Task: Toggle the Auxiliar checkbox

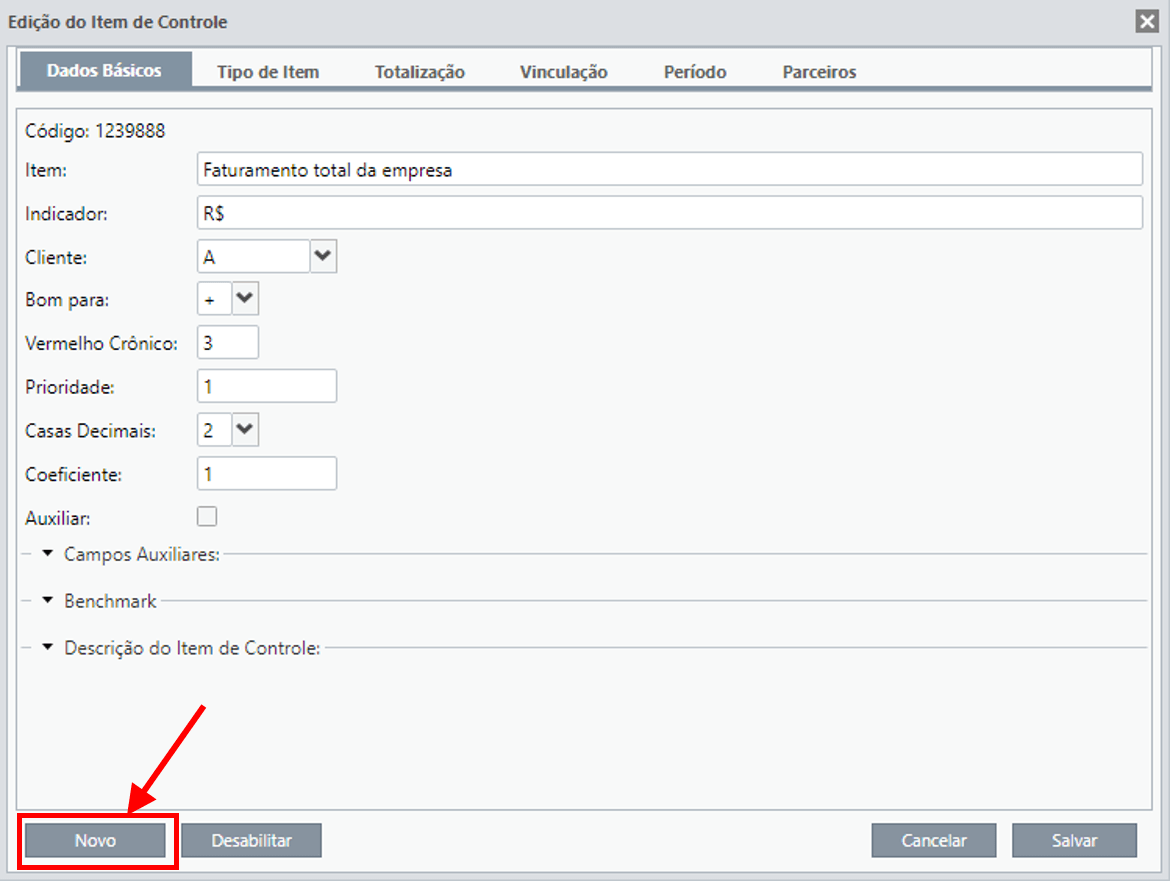Action: (207, 516)
